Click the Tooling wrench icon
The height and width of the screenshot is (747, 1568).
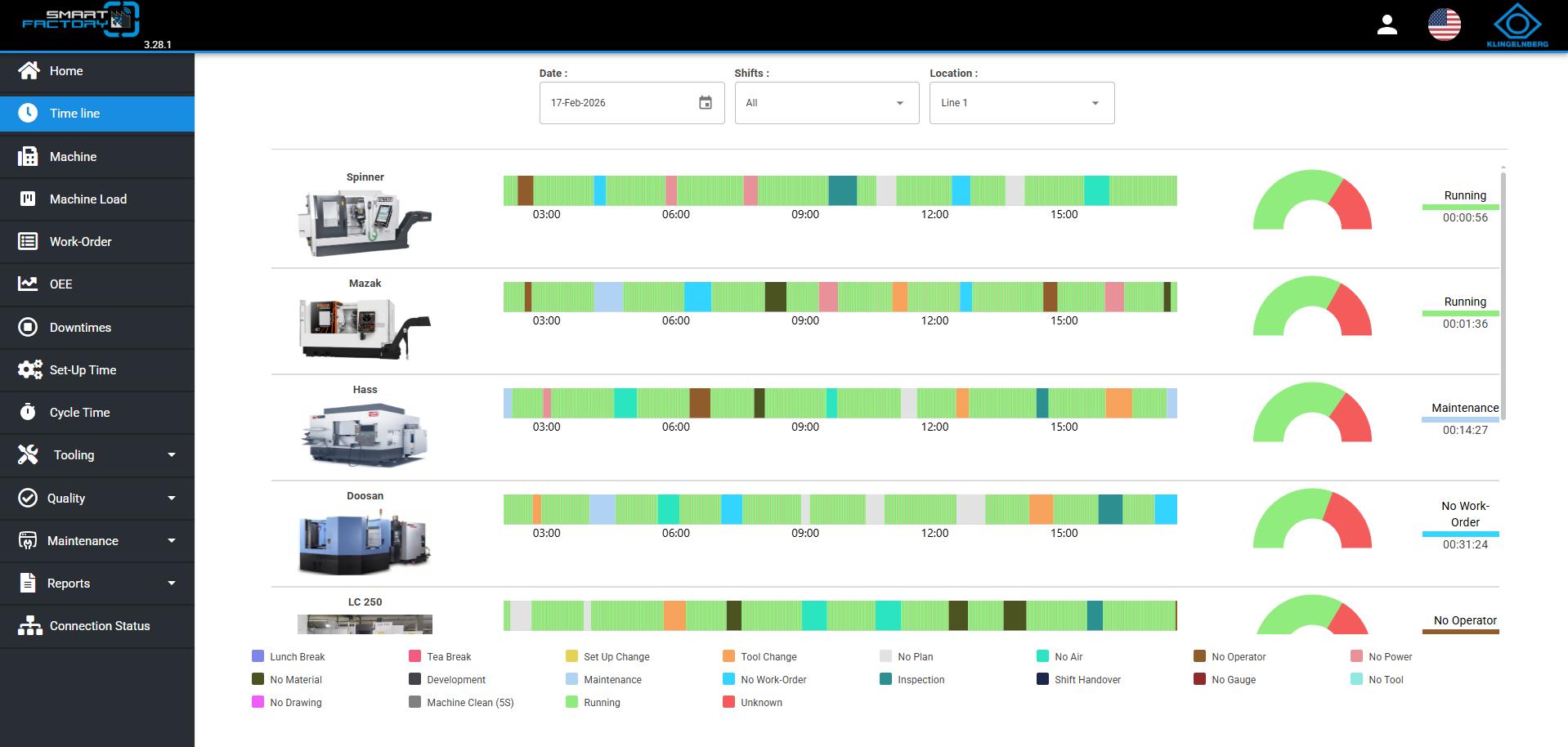(28, 454)
